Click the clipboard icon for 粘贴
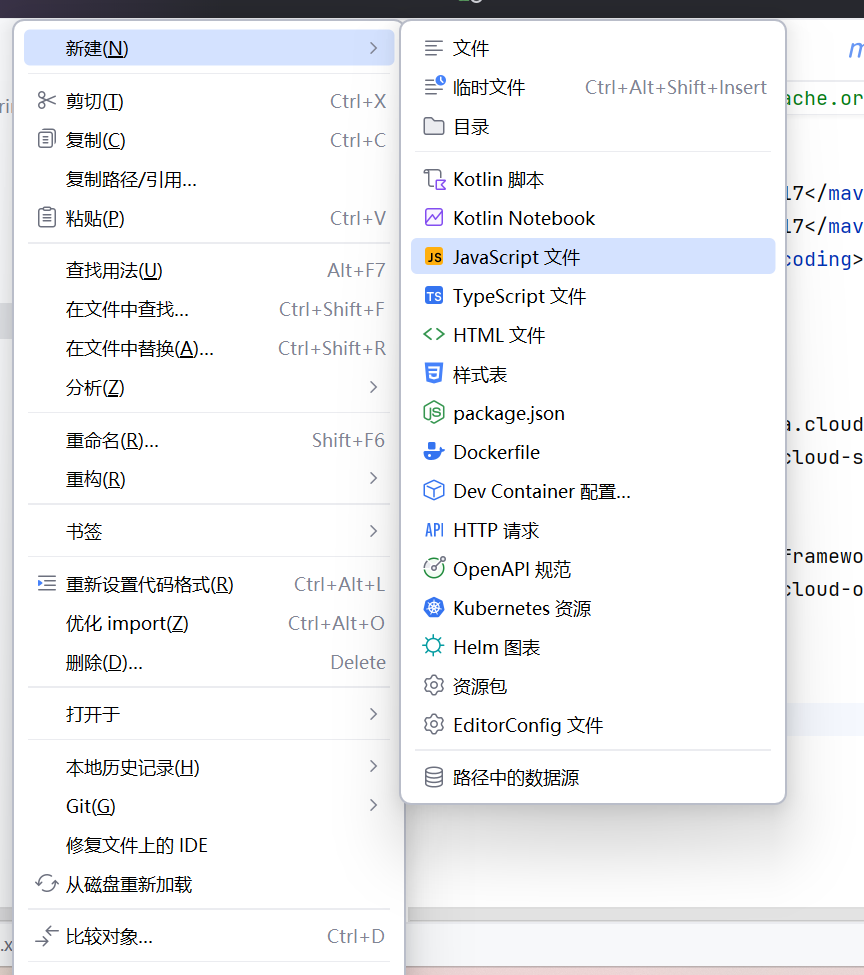Image resolution: width=864 pixels, height=975 pixels. [47, 218]
